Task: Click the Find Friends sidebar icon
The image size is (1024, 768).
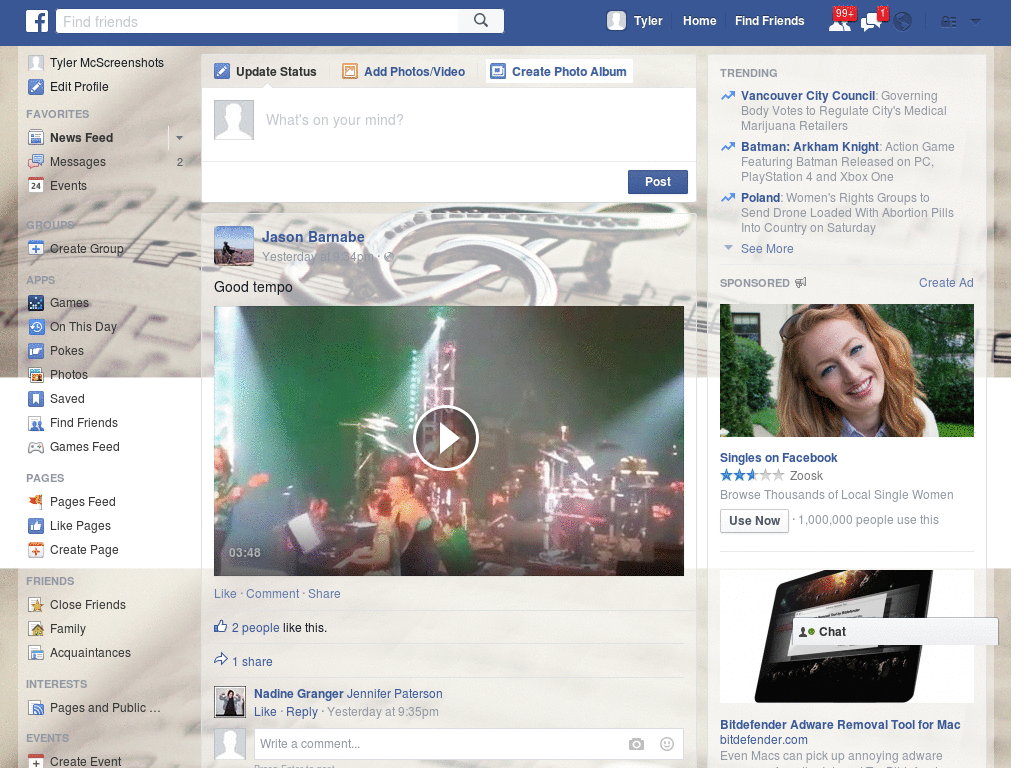Action: pos(36,423)
